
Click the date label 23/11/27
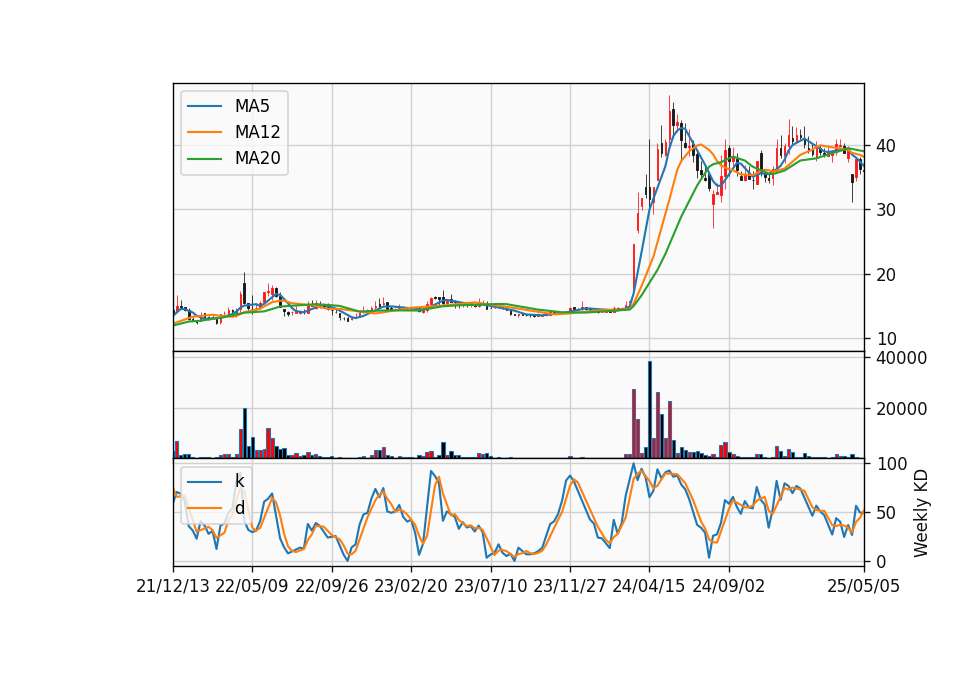(x=570, y=586)
